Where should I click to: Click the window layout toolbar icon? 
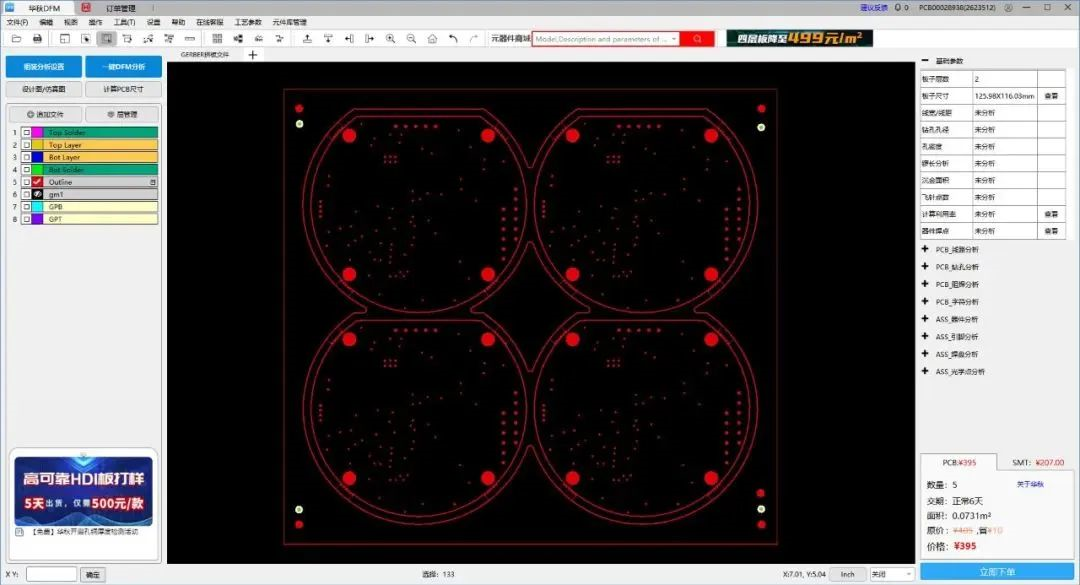point(65,39)
